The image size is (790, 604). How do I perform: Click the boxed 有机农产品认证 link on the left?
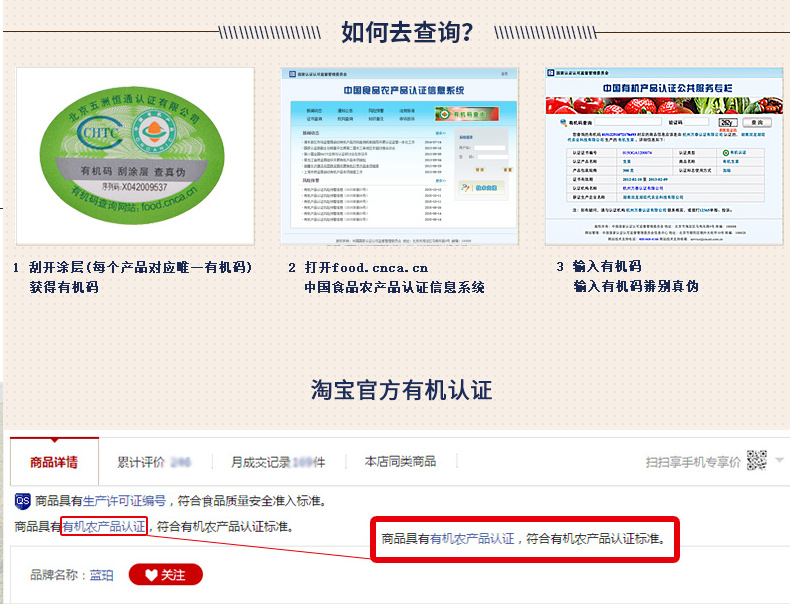[104, 526]
